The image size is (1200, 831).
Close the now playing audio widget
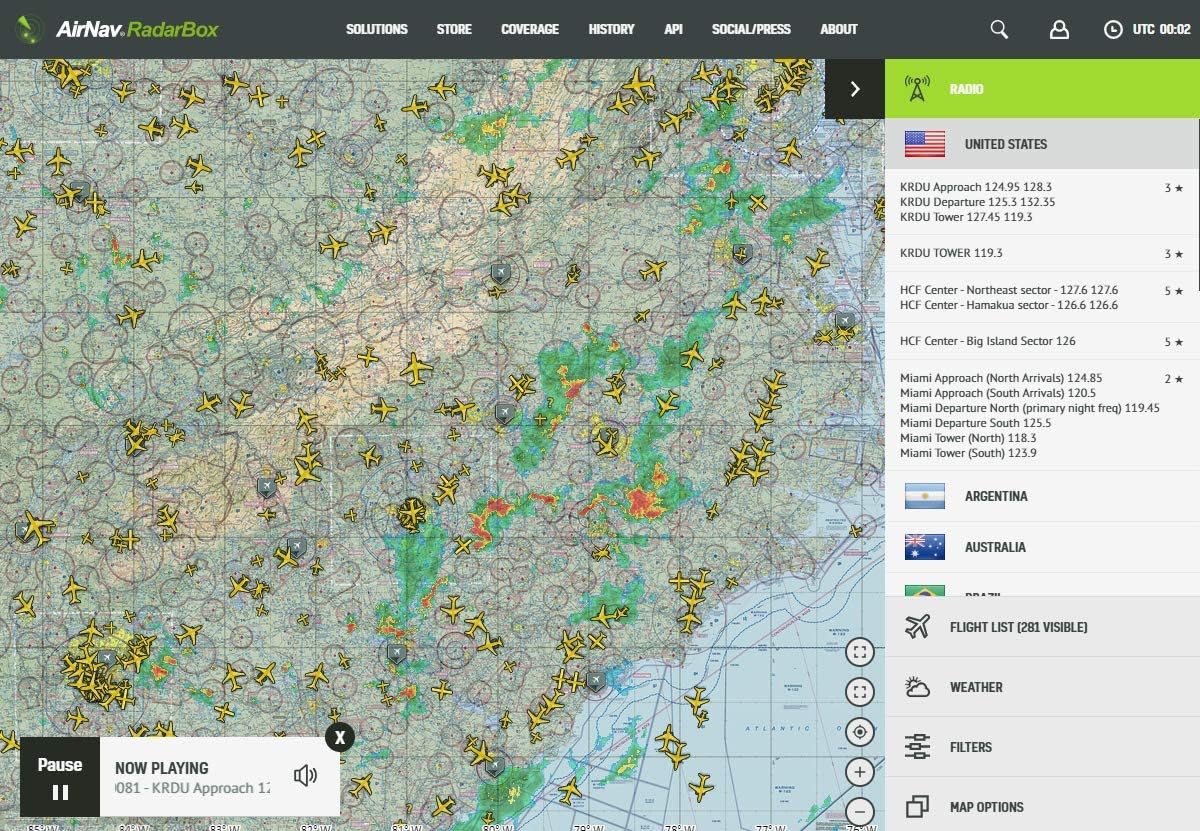(x=340, y=738)
